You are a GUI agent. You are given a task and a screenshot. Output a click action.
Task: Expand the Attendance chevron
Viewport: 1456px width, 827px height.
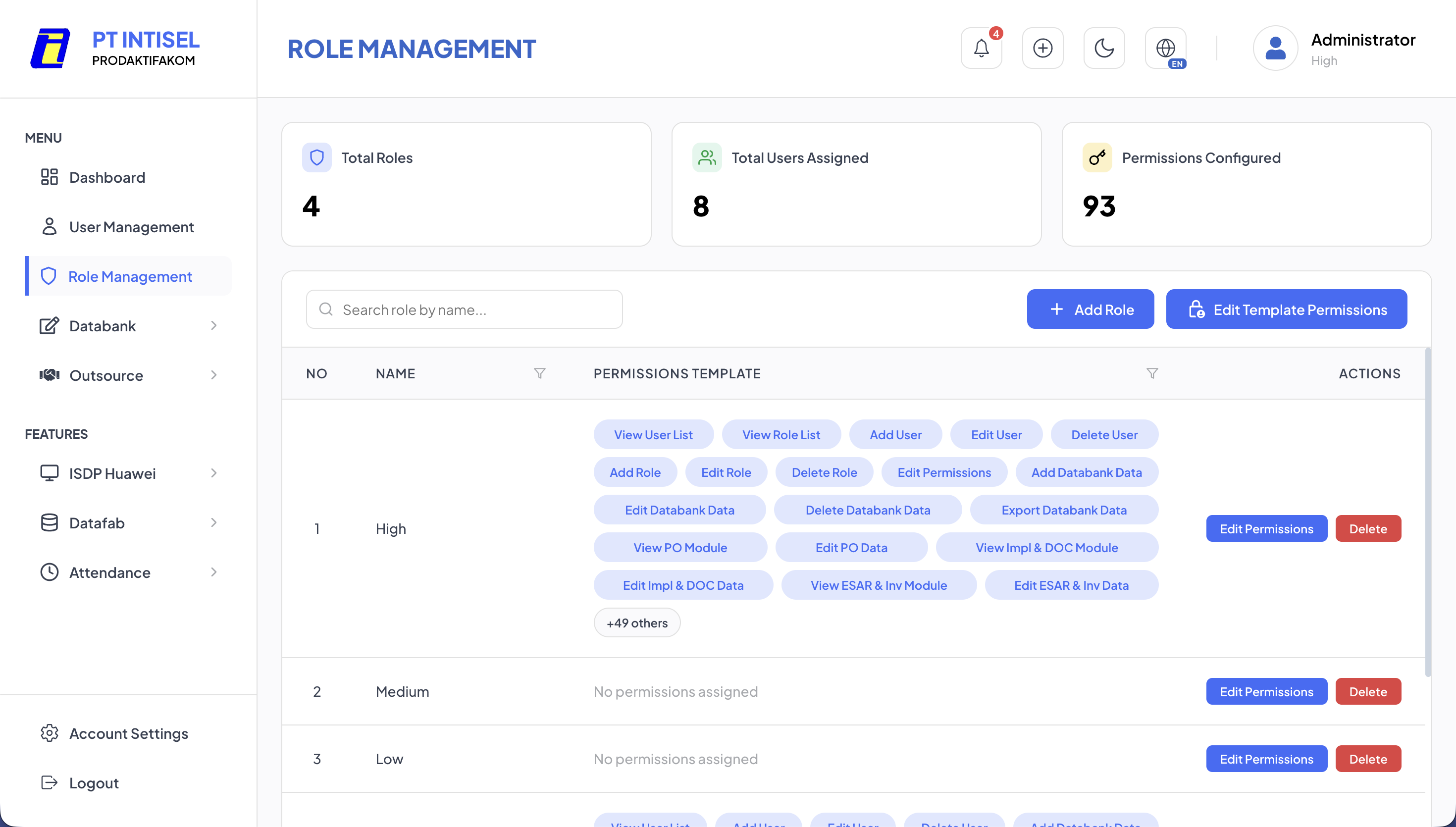pyautogui.click(x=213, y=572)
